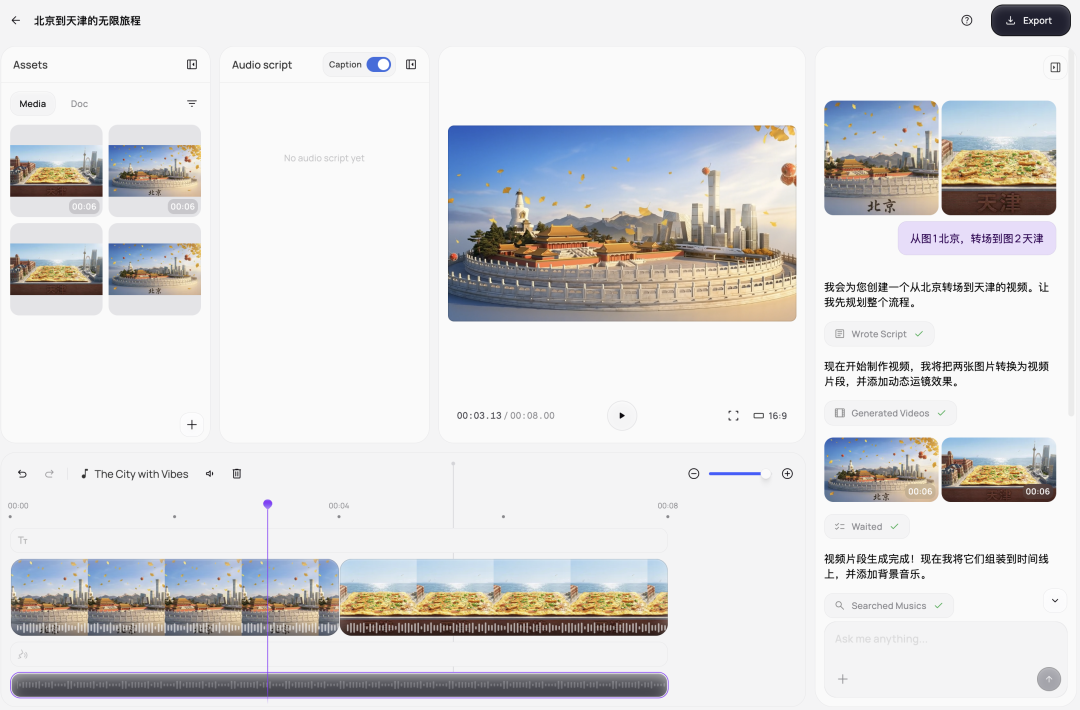The width and height of the screenshot is (1080, 710).
Task: Mute the music track volume icon
Action: coord(209,474)
